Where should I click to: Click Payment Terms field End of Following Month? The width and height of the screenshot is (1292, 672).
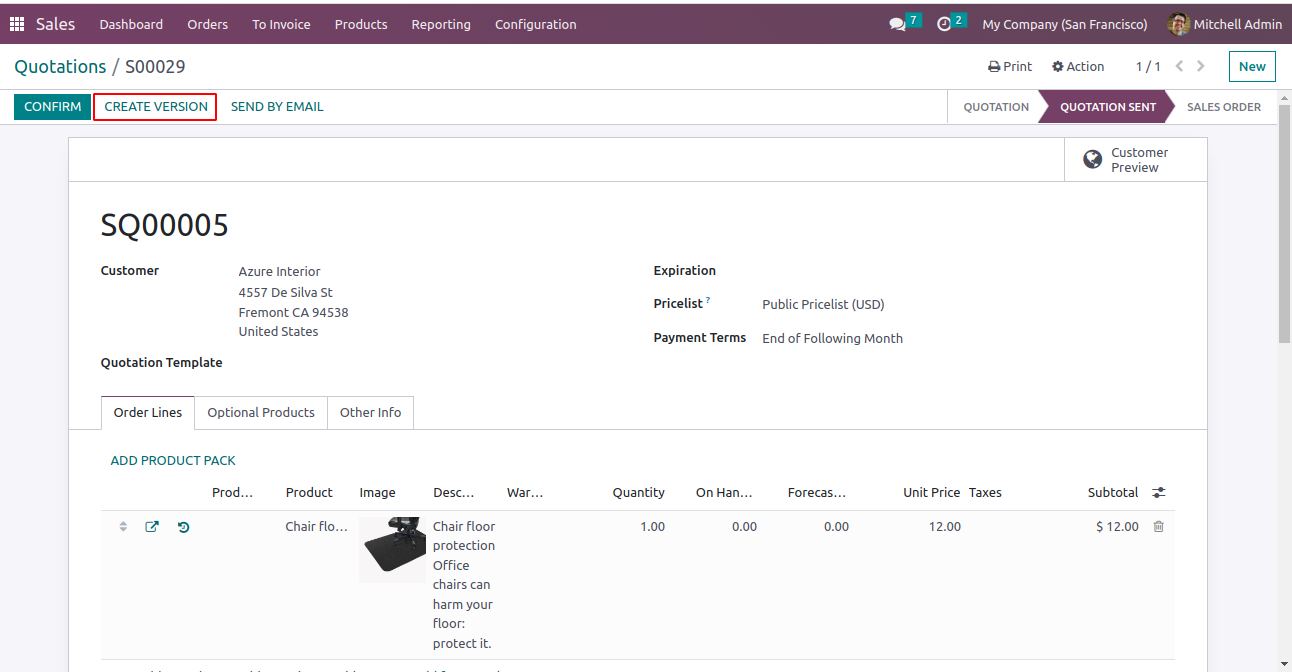tap(832, 338)
